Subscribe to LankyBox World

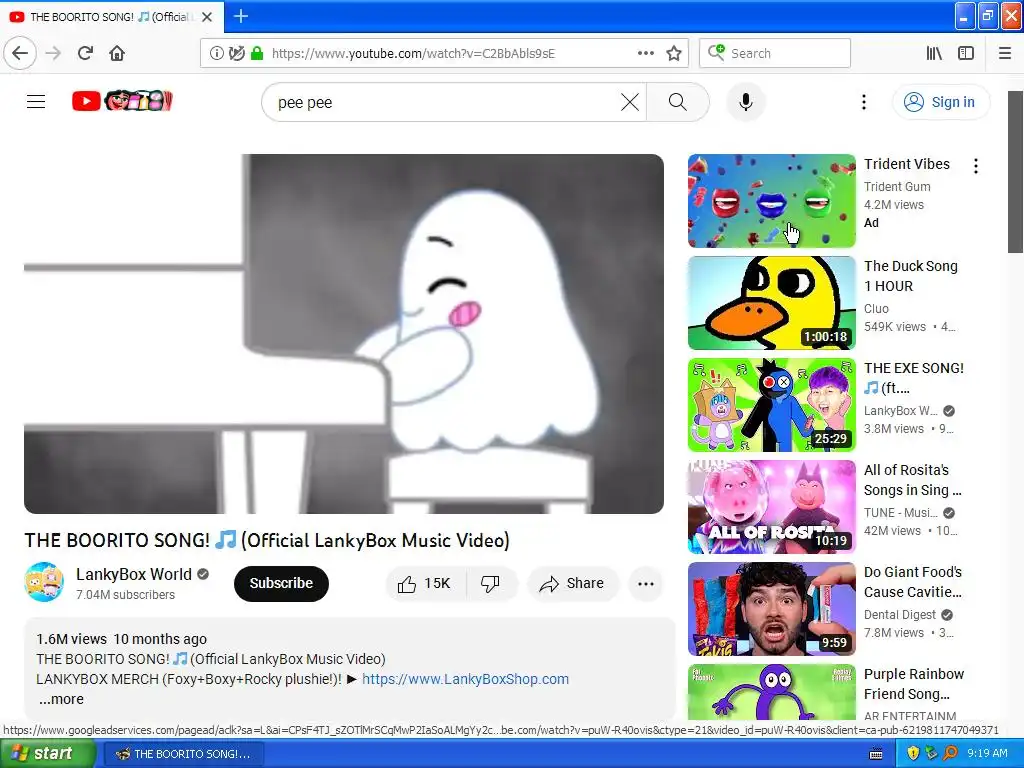click(281, 583)
